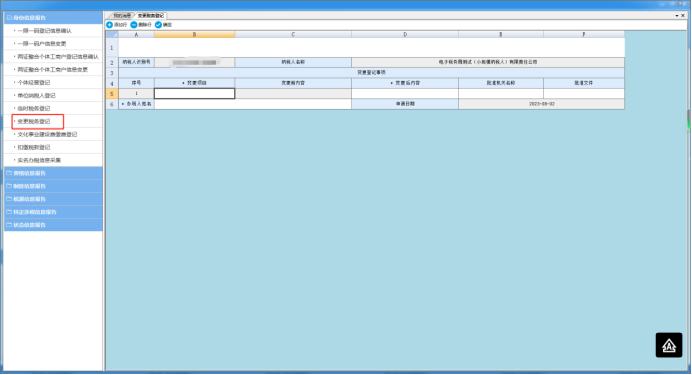Click the accessibility icon at bottom right
This screenshot has height=375, width=692.
(x=669, y=345)
